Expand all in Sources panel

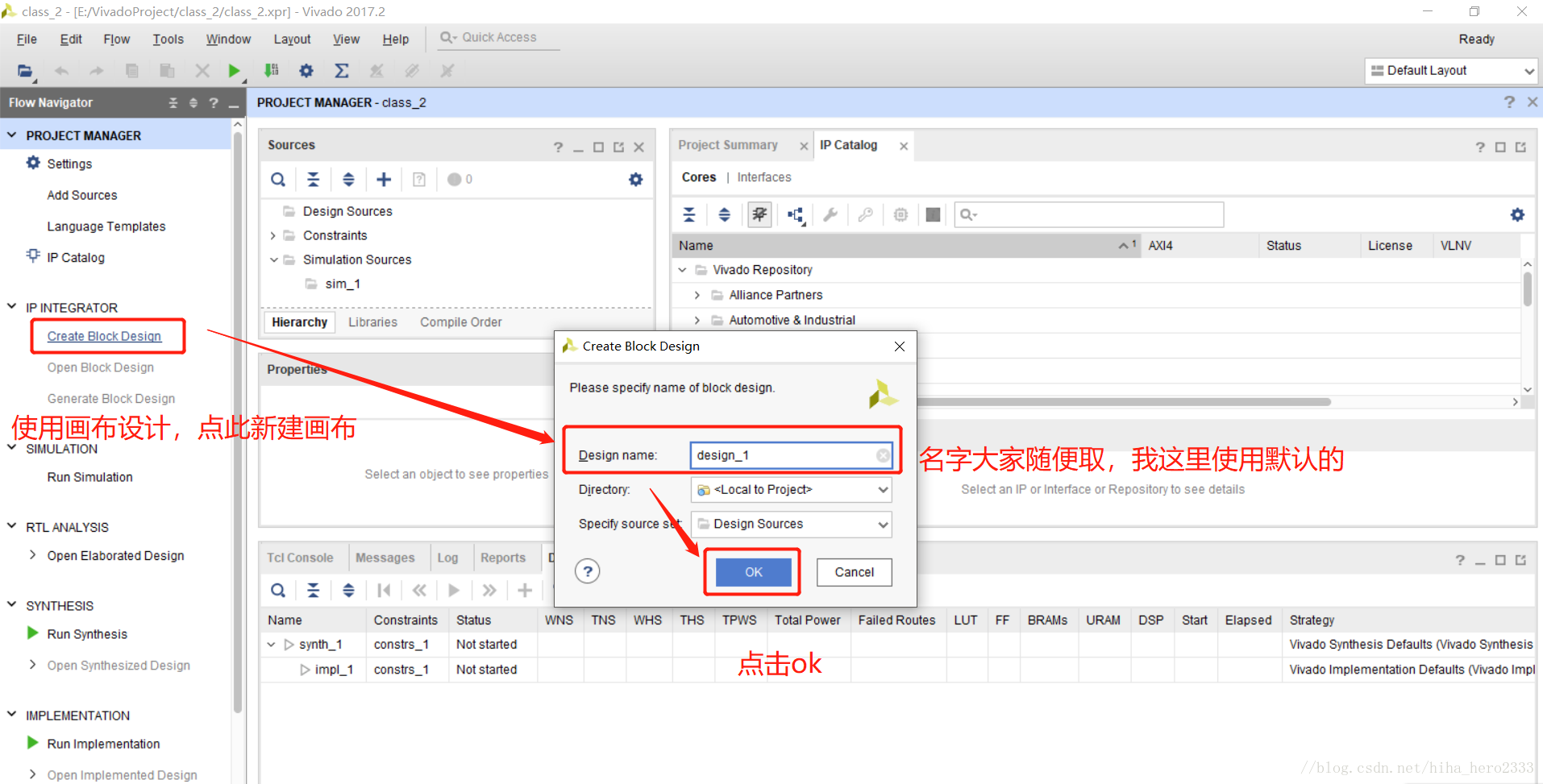coord(348,180)
